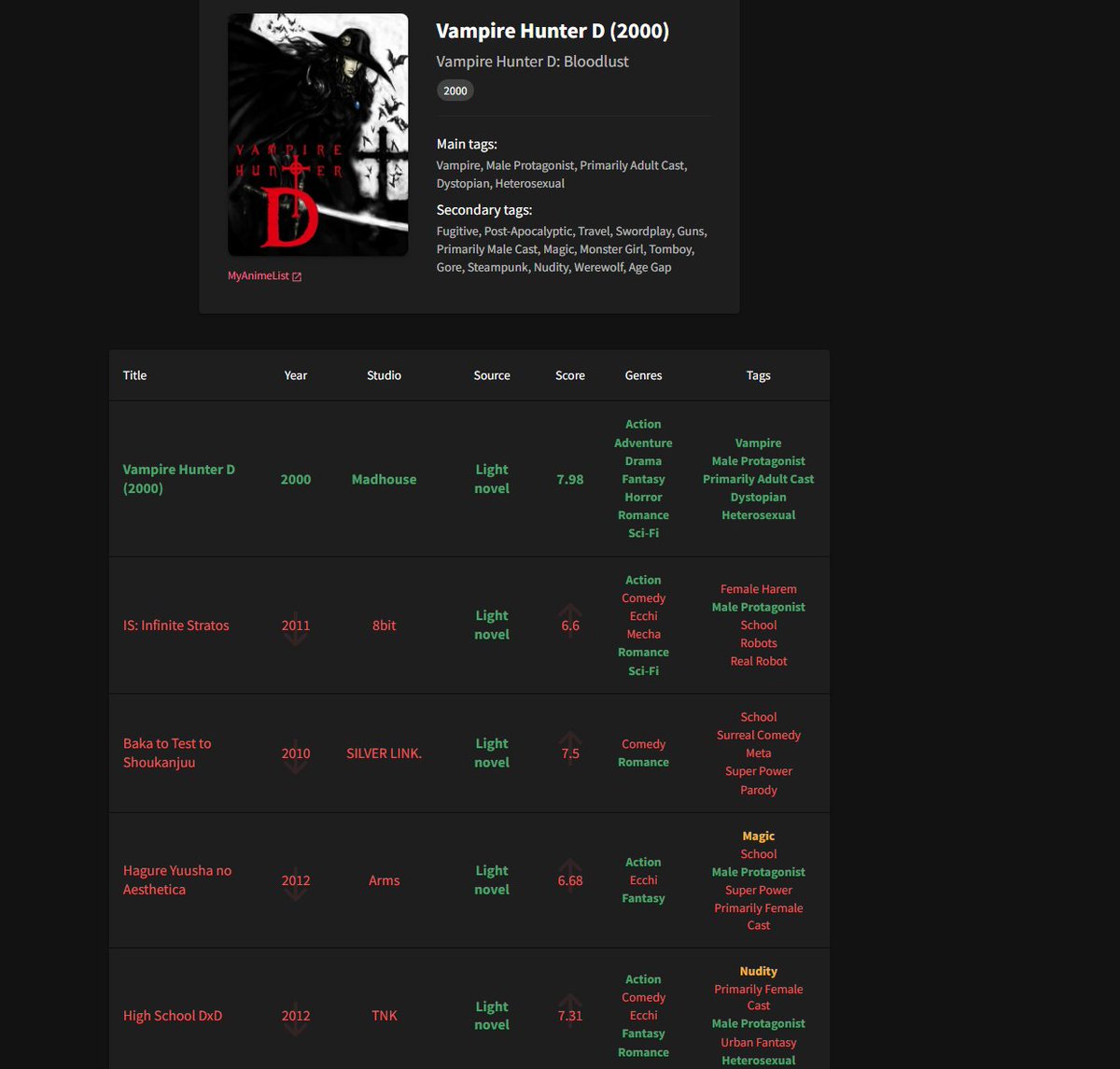
Task: Click 'Light novel' in the High School DxD row
Action: [x=492, y=1015]
